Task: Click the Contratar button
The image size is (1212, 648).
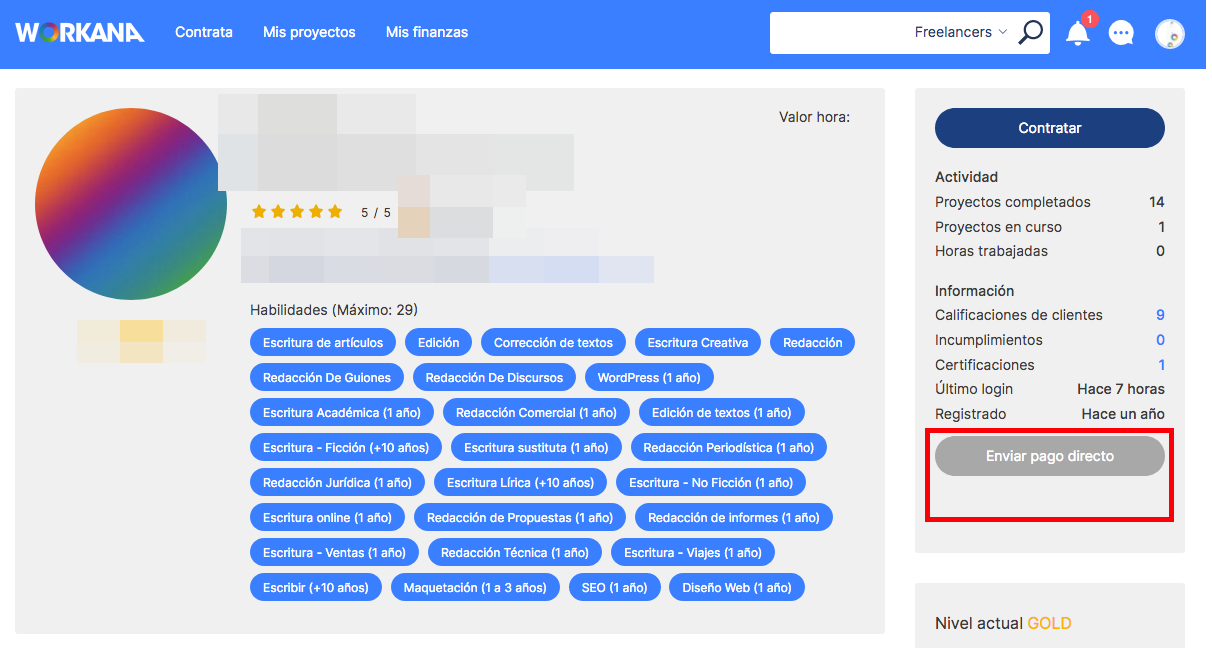Action: (1050, 128)
